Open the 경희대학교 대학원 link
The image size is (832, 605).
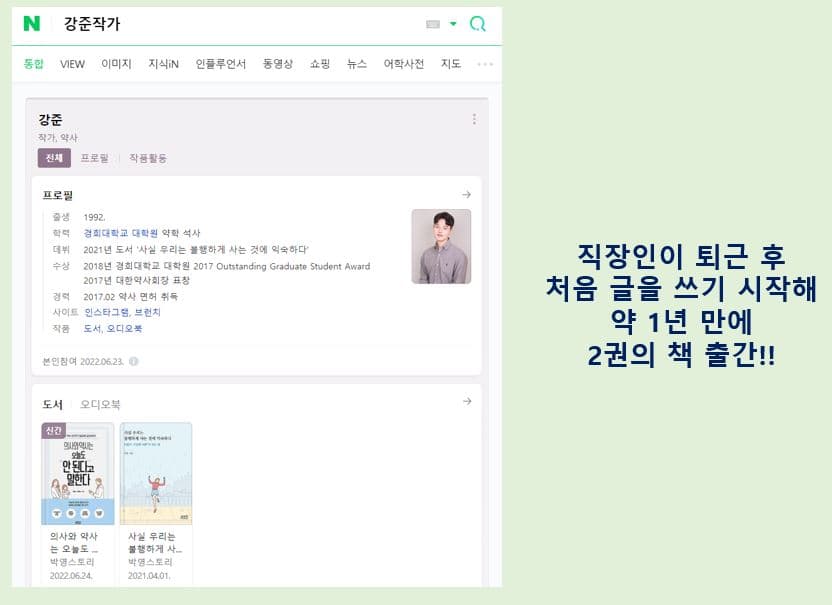coord(120,233)
